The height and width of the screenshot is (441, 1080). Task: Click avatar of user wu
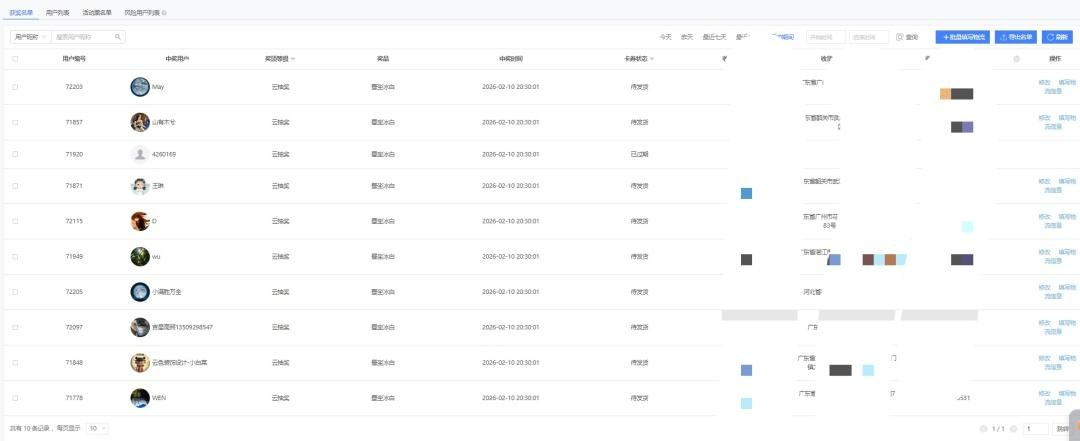(x=140, y=257)
